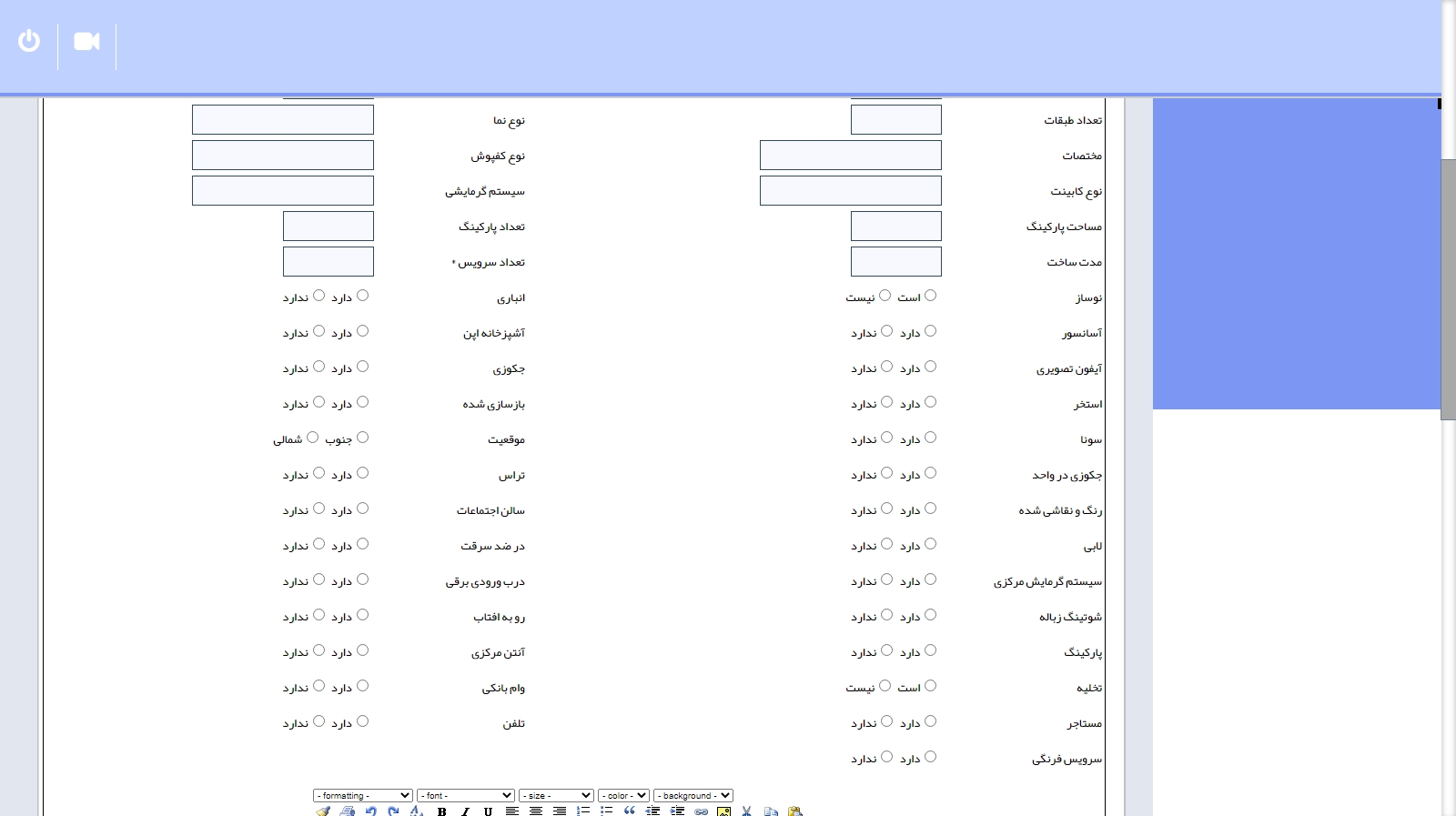
Task: Click the scissors cut icon
Action: (746, 811)
